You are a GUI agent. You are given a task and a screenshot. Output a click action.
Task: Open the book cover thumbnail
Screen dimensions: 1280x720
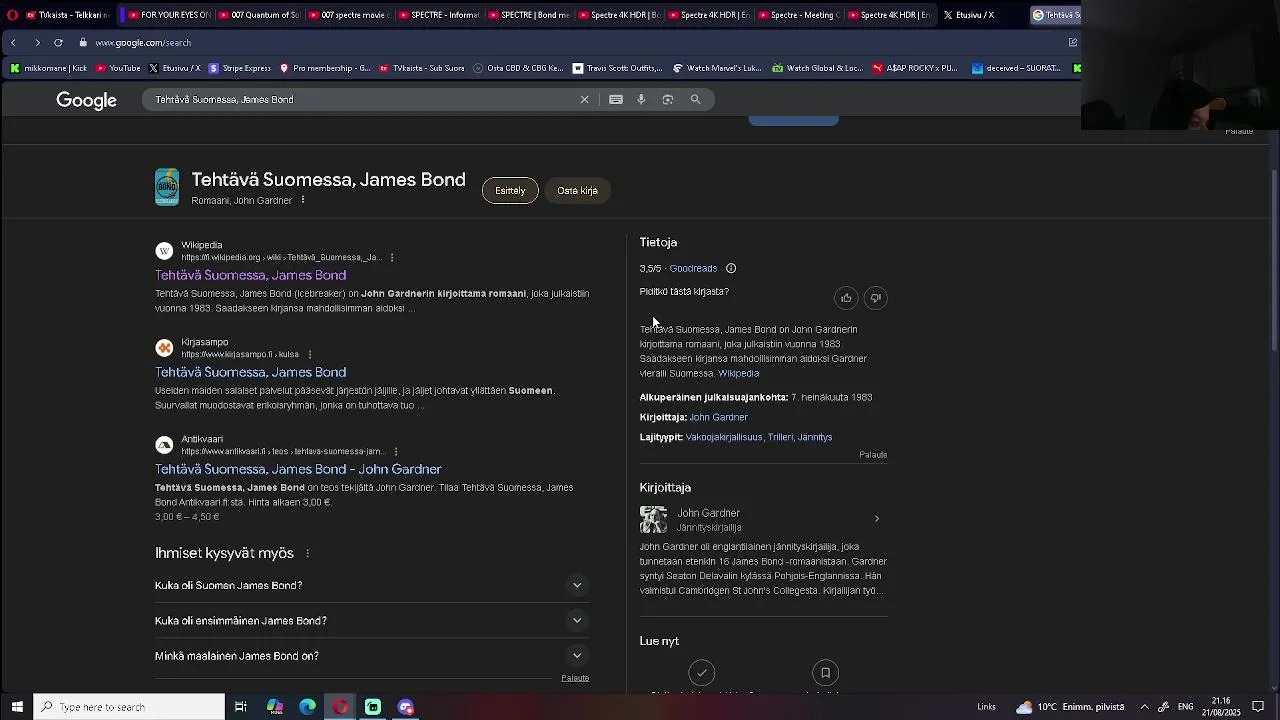[x=167, y=187]
